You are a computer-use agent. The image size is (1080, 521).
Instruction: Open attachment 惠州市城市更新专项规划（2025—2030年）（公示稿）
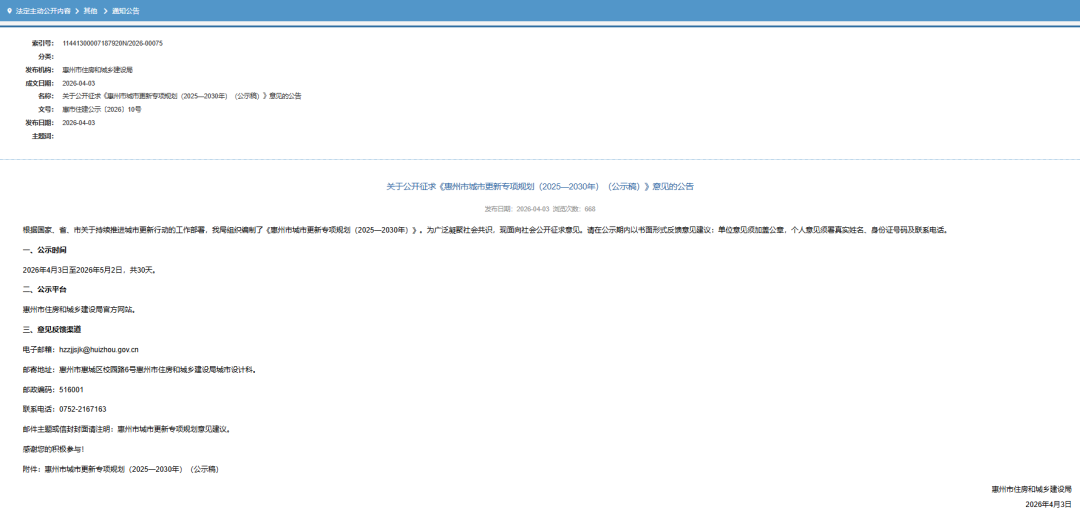tap(132, 469)
